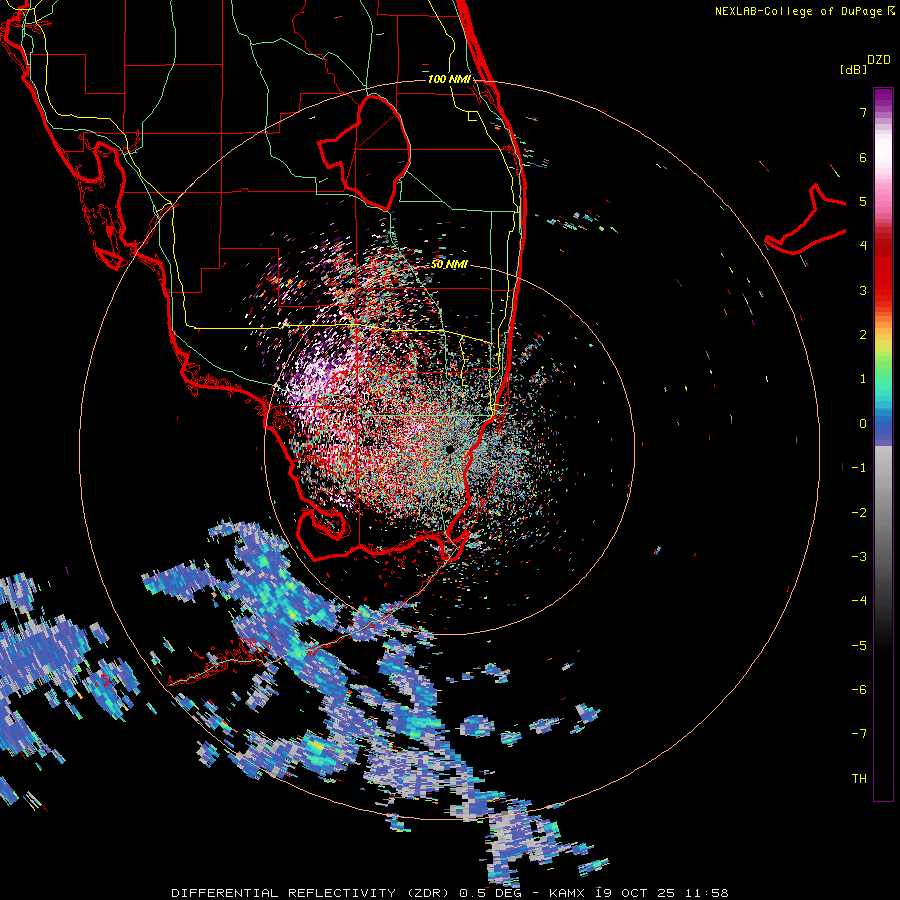This screenshot has height=900, width=900.
Task: Click the -4 dB scale label
Action: [x=859, y=600]
